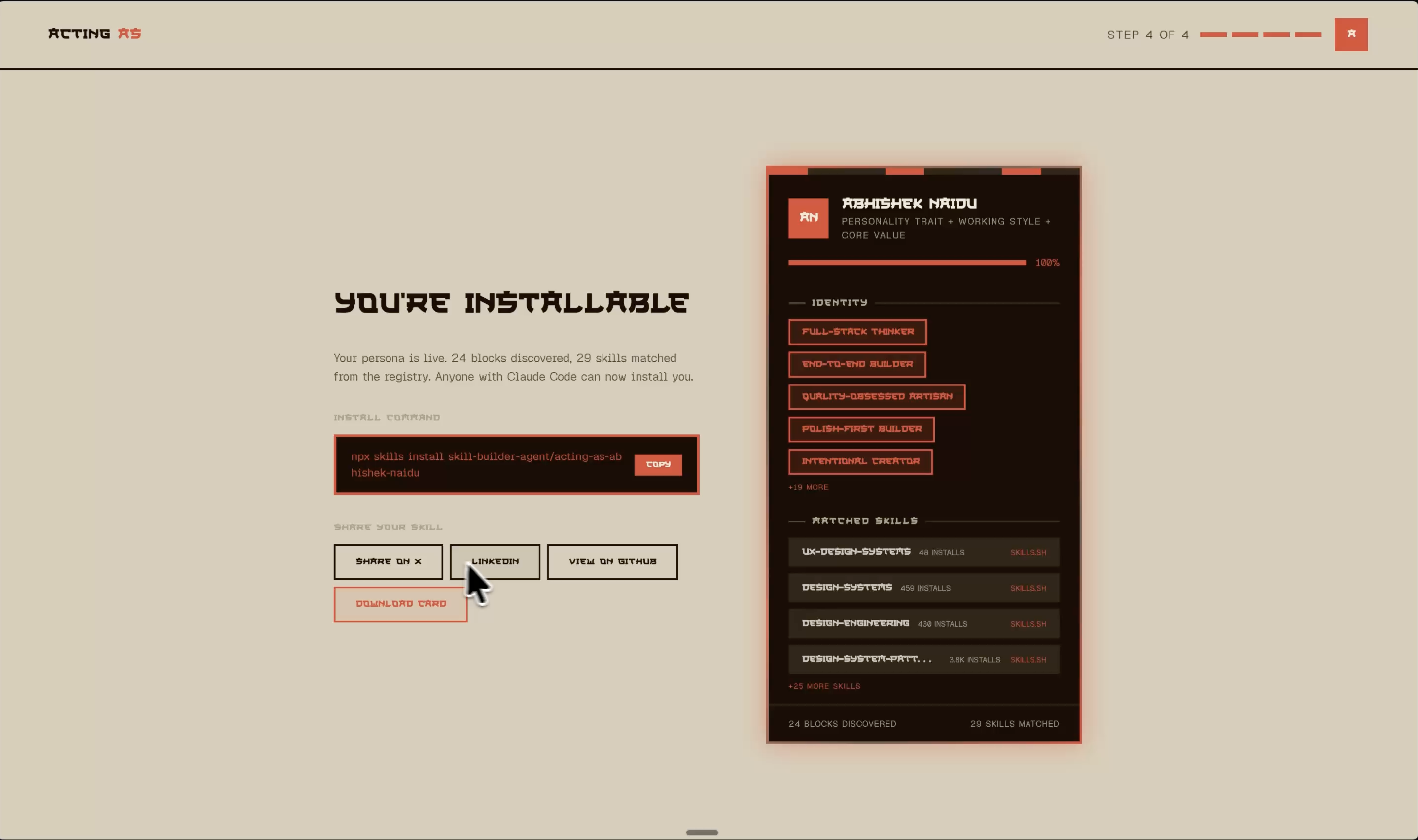
Task: Click the 100% completion progress bar
Action: point(906,263)
